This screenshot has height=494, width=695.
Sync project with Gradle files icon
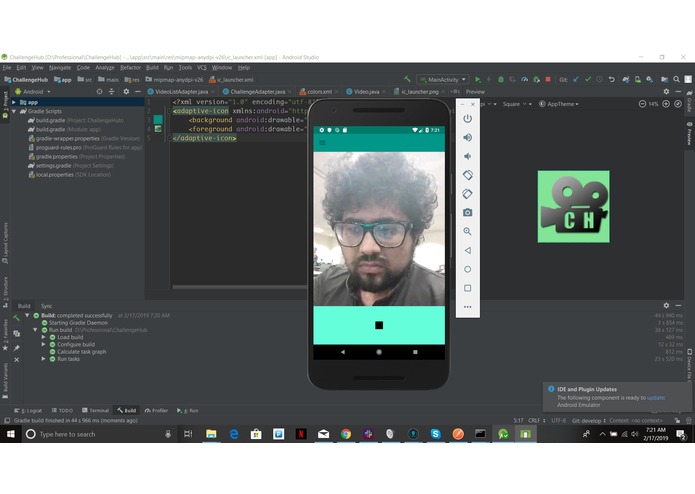[626, 79]
